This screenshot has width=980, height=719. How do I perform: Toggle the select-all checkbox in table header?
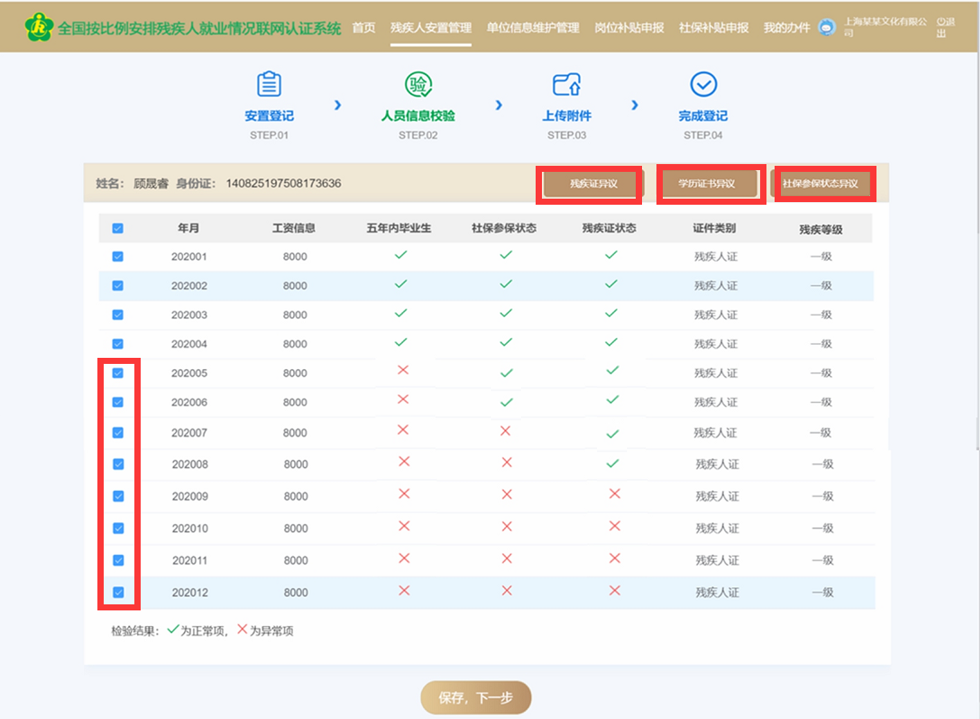pos(118,229)
